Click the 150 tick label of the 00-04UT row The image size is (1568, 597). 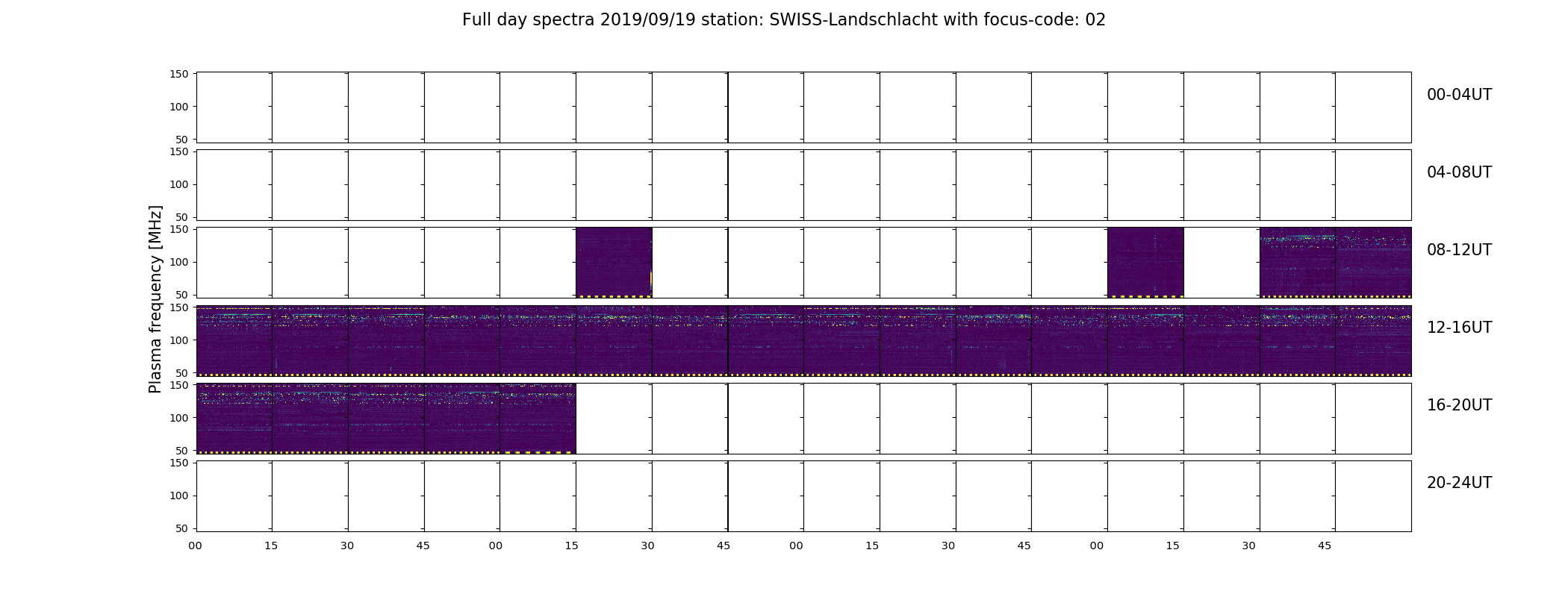pos(179,74)
